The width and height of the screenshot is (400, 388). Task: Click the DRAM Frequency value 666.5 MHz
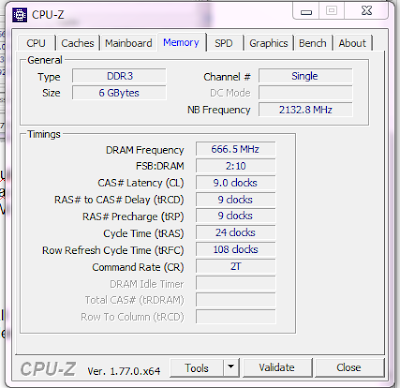[x=235, y=149]
